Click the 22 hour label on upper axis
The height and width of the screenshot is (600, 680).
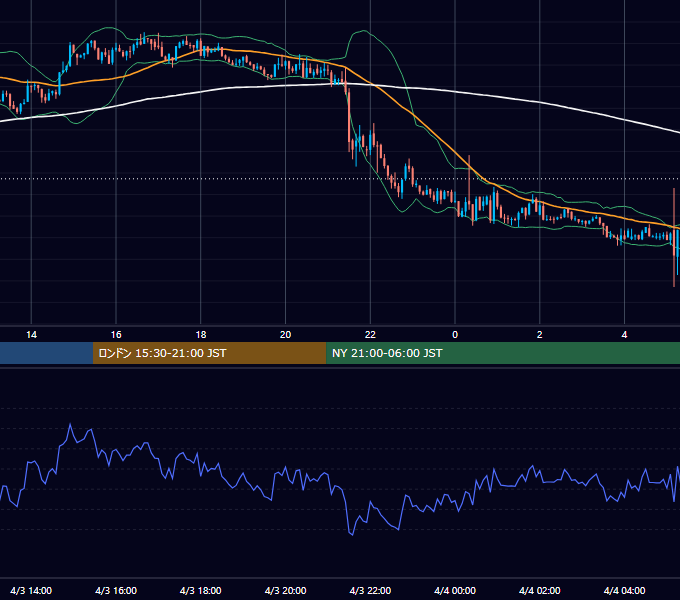click(370, 335)
